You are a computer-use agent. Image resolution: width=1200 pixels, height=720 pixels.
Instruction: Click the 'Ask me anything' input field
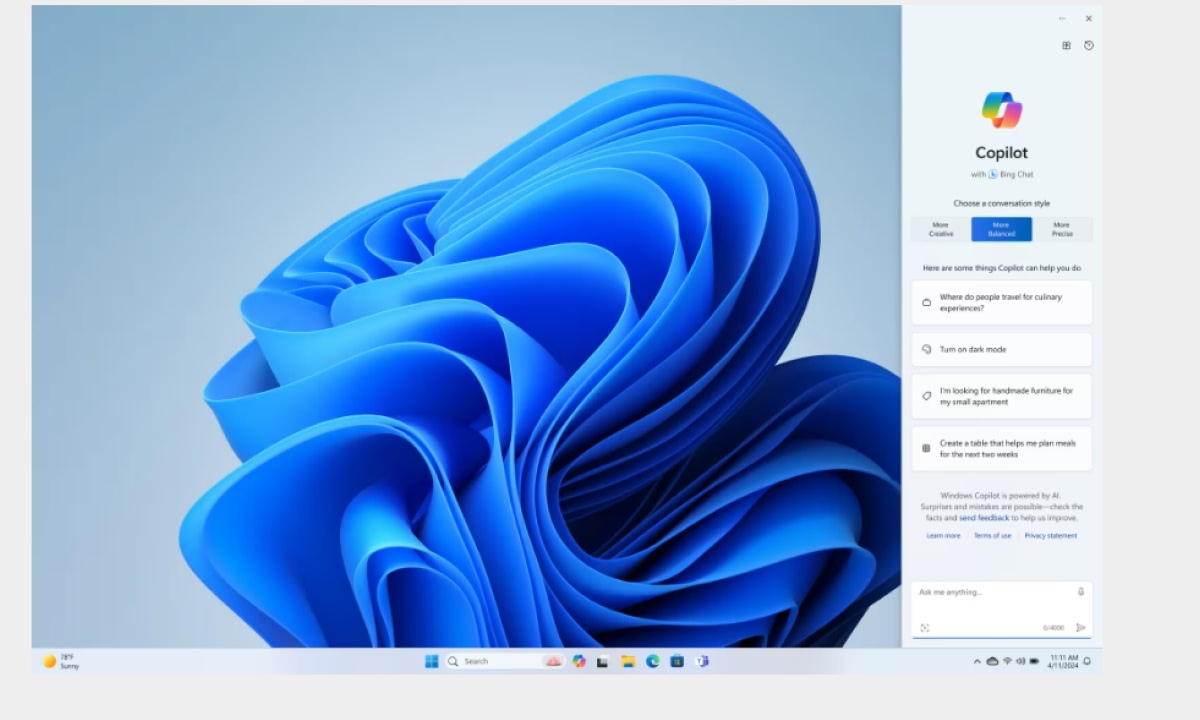[990, 592]
